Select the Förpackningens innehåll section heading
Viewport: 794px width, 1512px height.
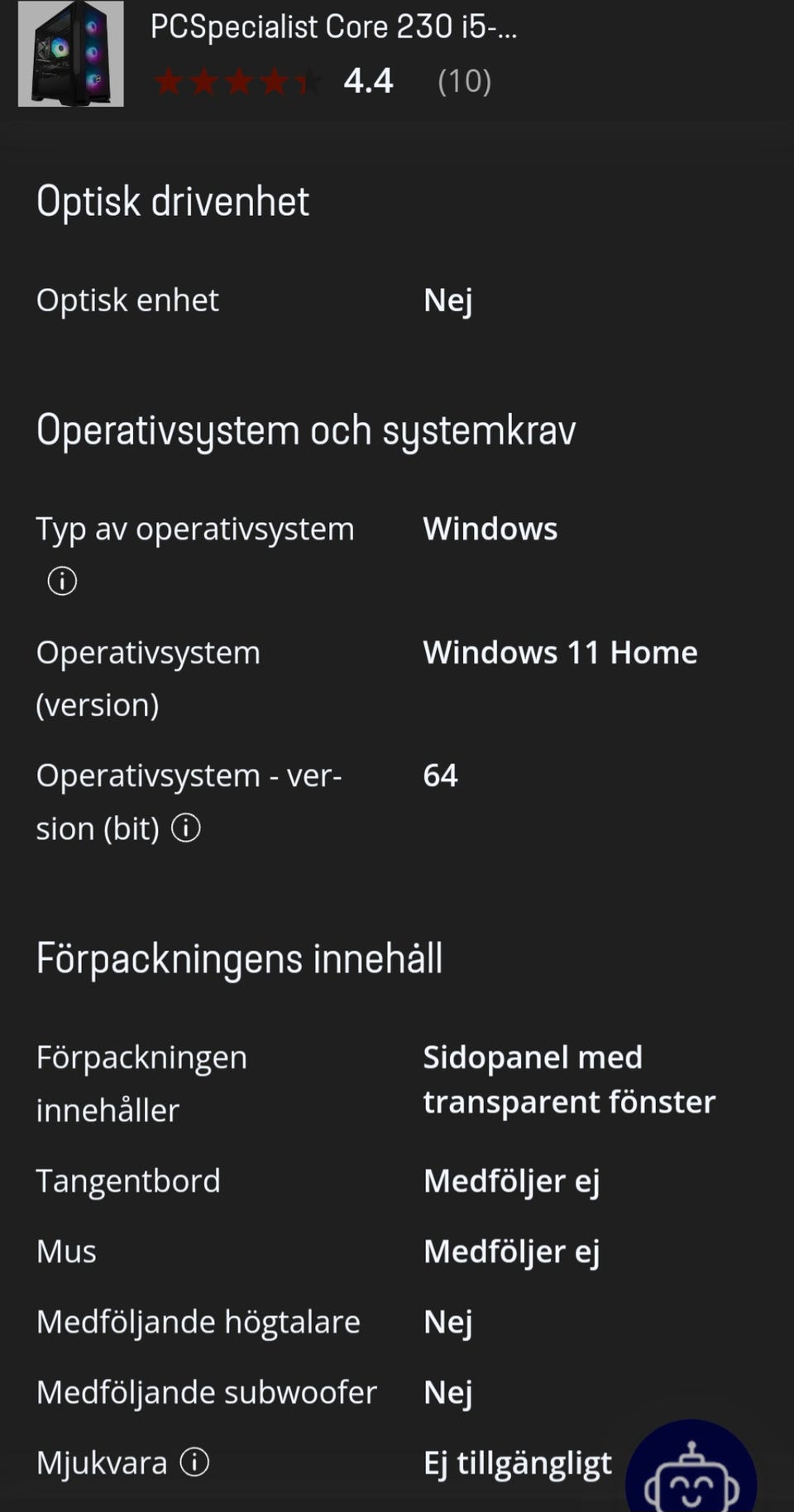(x=239, y=958)
